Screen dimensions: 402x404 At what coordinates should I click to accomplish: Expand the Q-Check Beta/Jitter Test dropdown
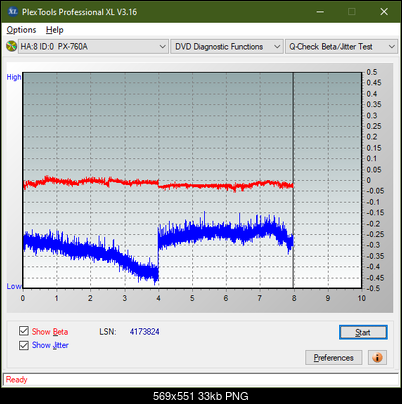(341, 47)
